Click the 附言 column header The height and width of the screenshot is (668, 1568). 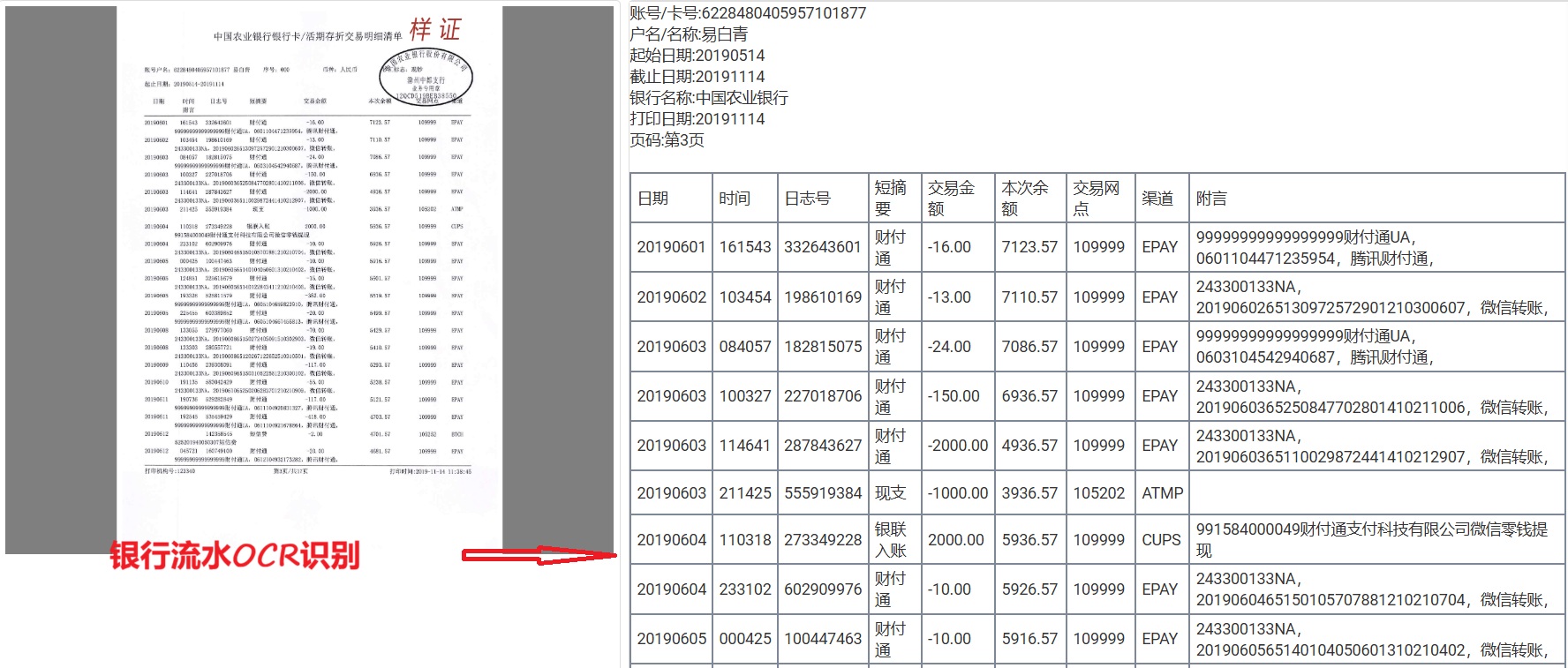click(x=1377, y=199)
